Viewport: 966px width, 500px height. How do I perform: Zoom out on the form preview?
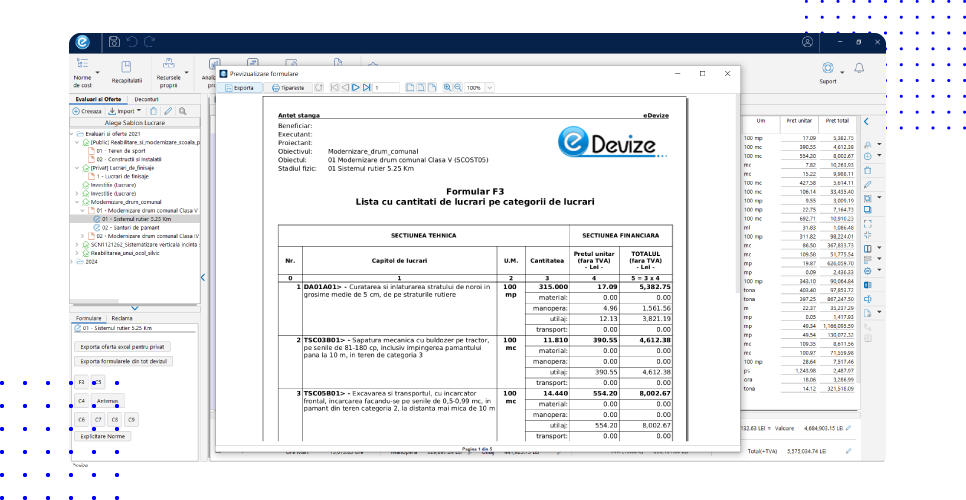[458, 88]
